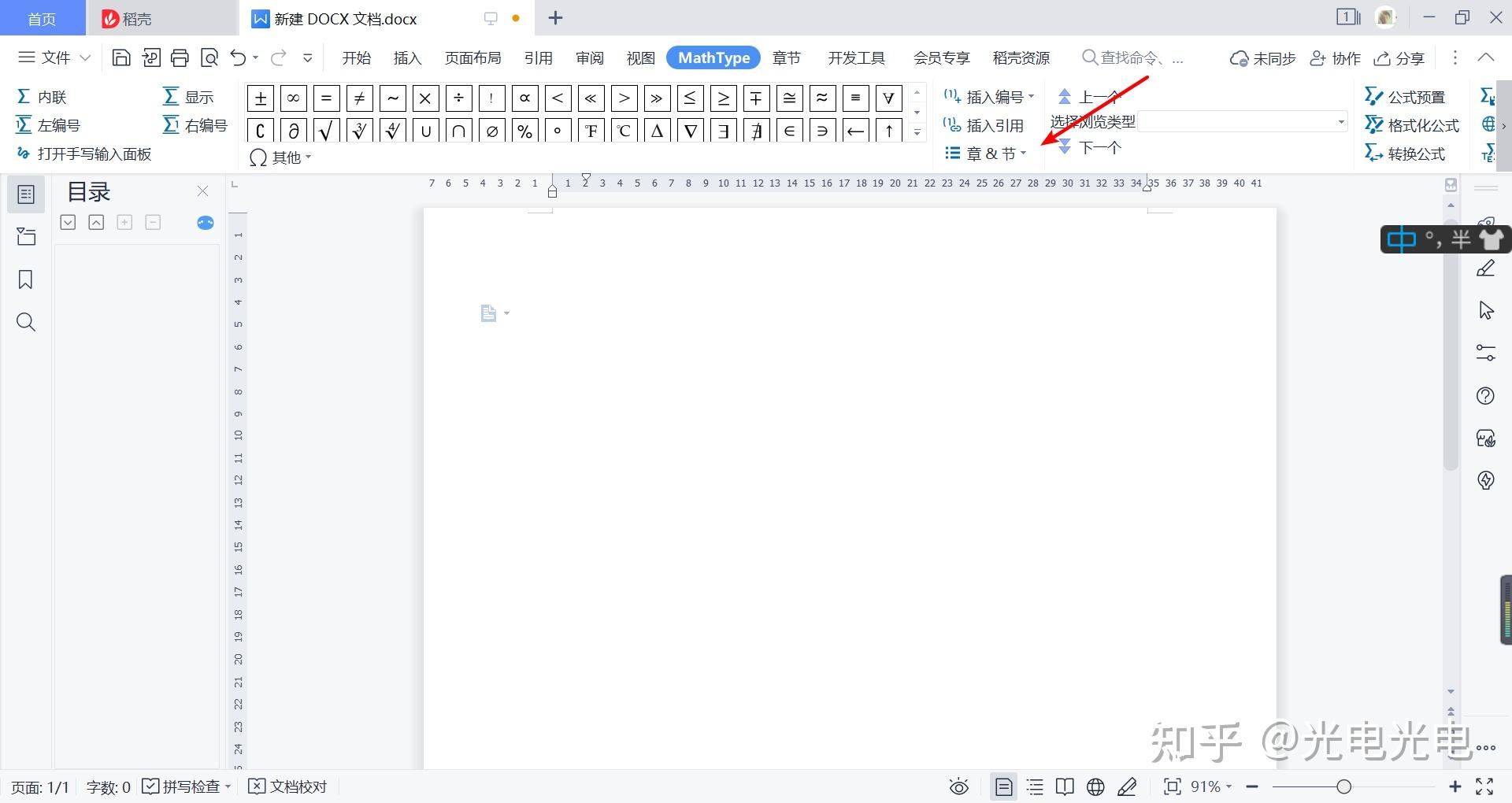Insert the square root symbol

tap(326, 130)
